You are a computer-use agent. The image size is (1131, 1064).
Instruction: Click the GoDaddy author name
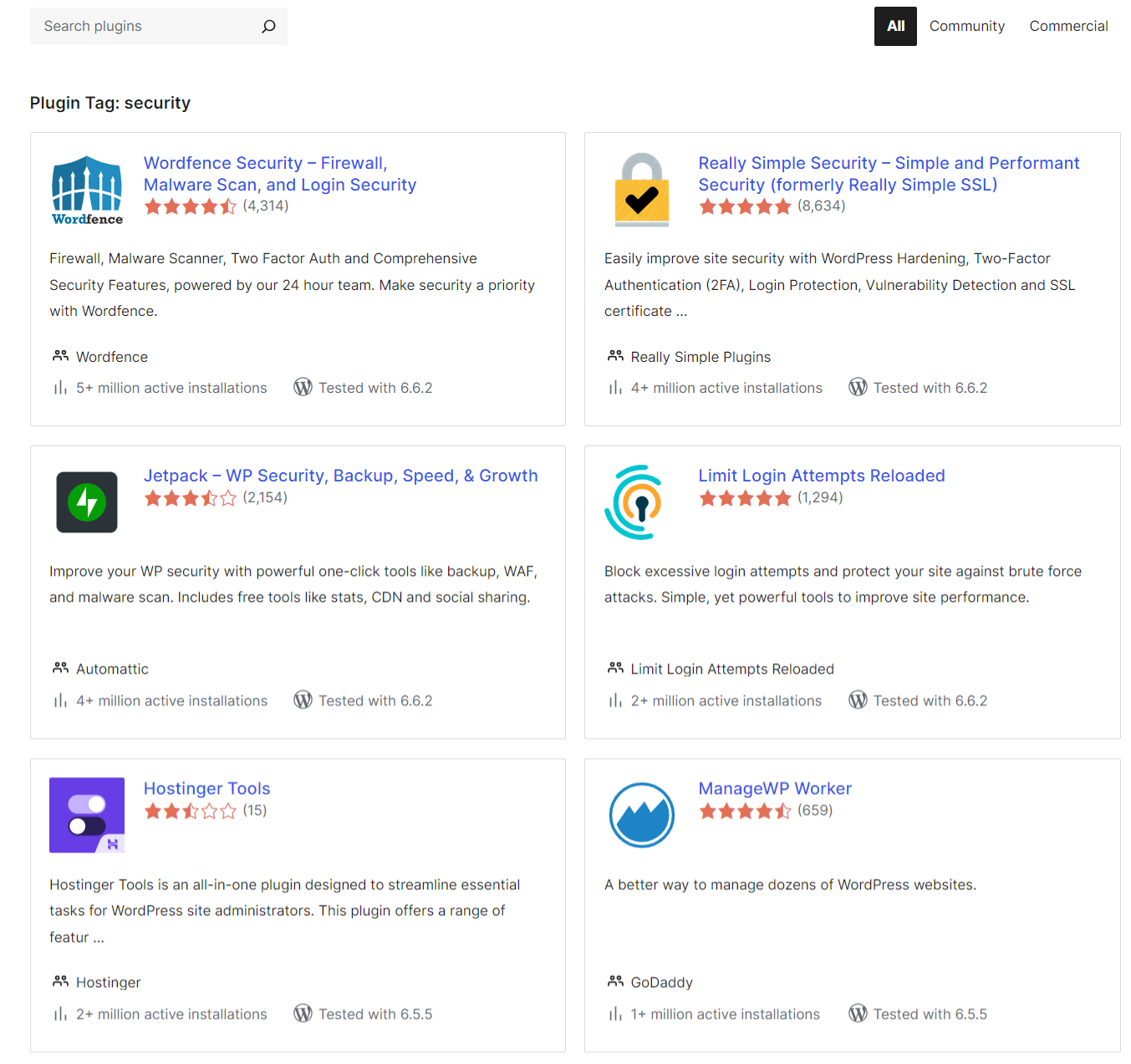[661, 982]
